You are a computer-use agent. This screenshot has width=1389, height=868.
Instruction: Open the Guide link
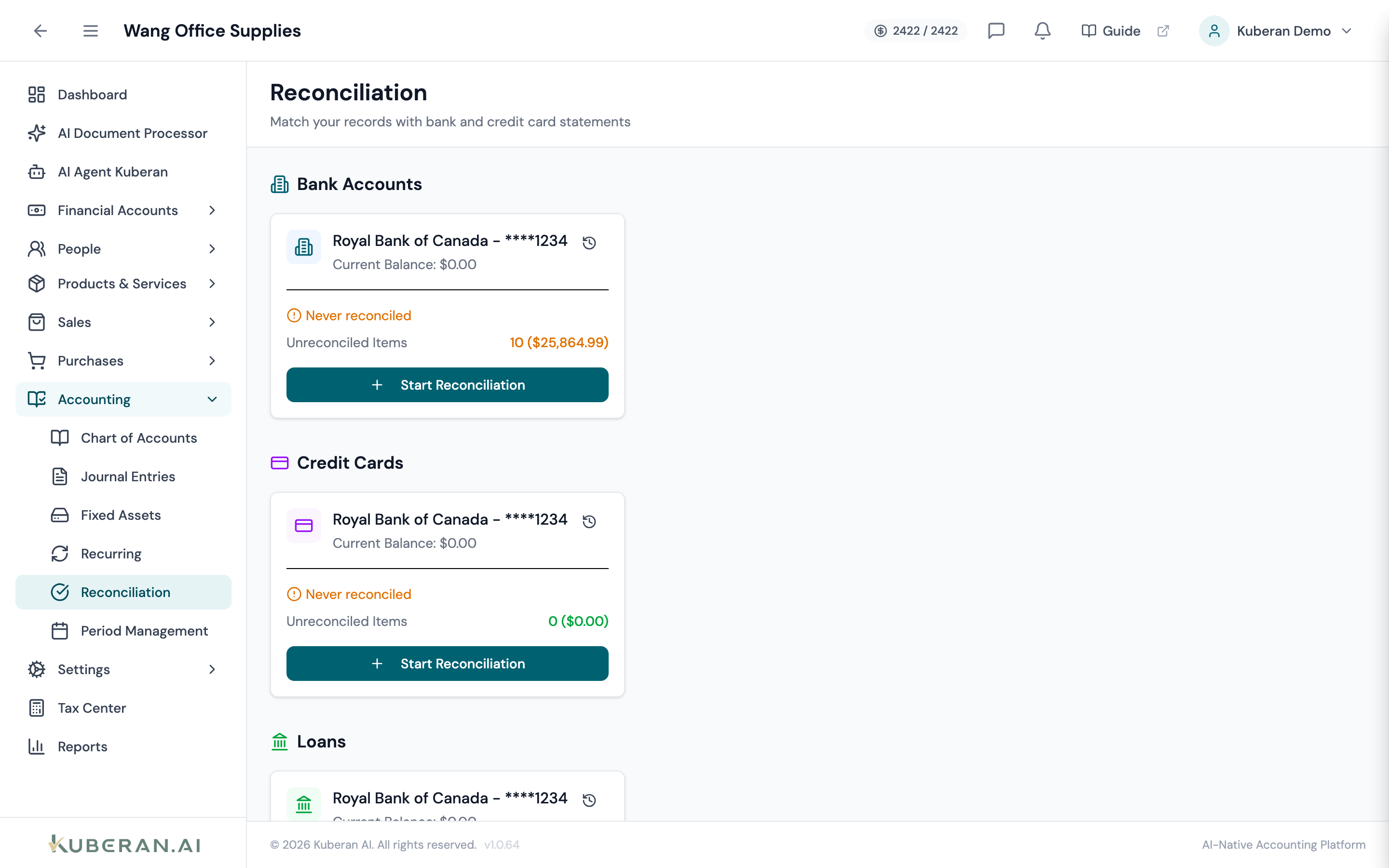coord(1111,31)
